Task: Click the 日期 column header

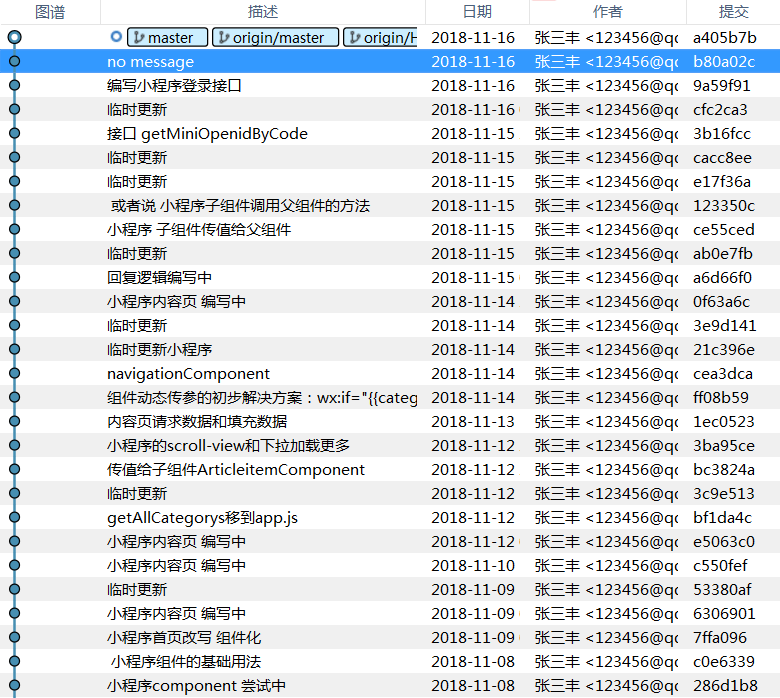Action: pos(477,12)
